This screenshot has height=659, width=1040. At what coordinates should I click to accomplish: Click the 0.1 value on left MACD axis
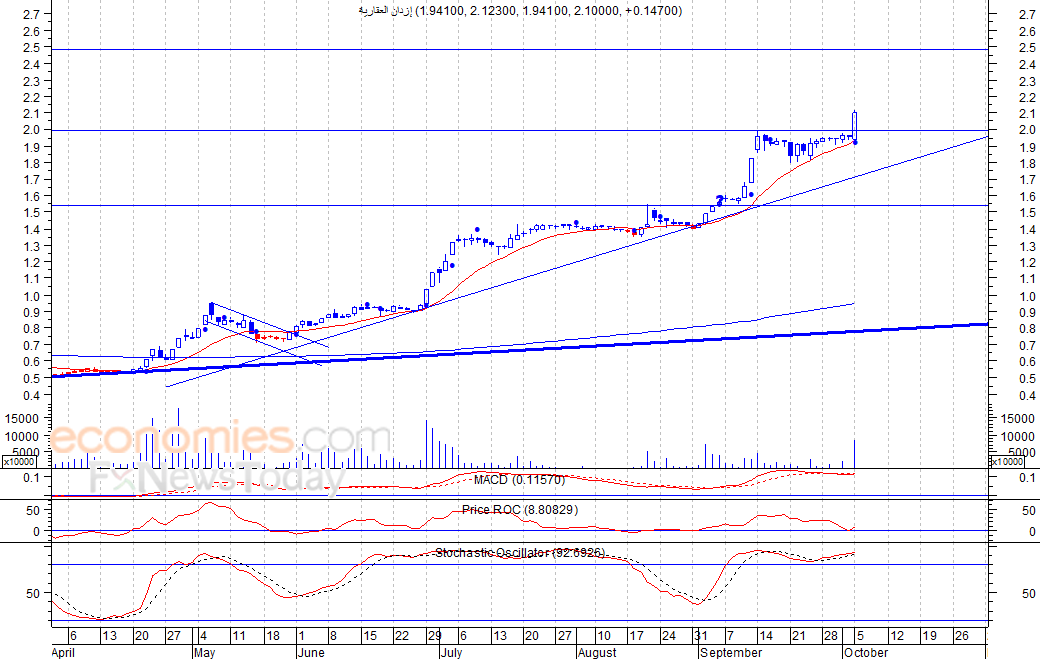coord(32,477)
